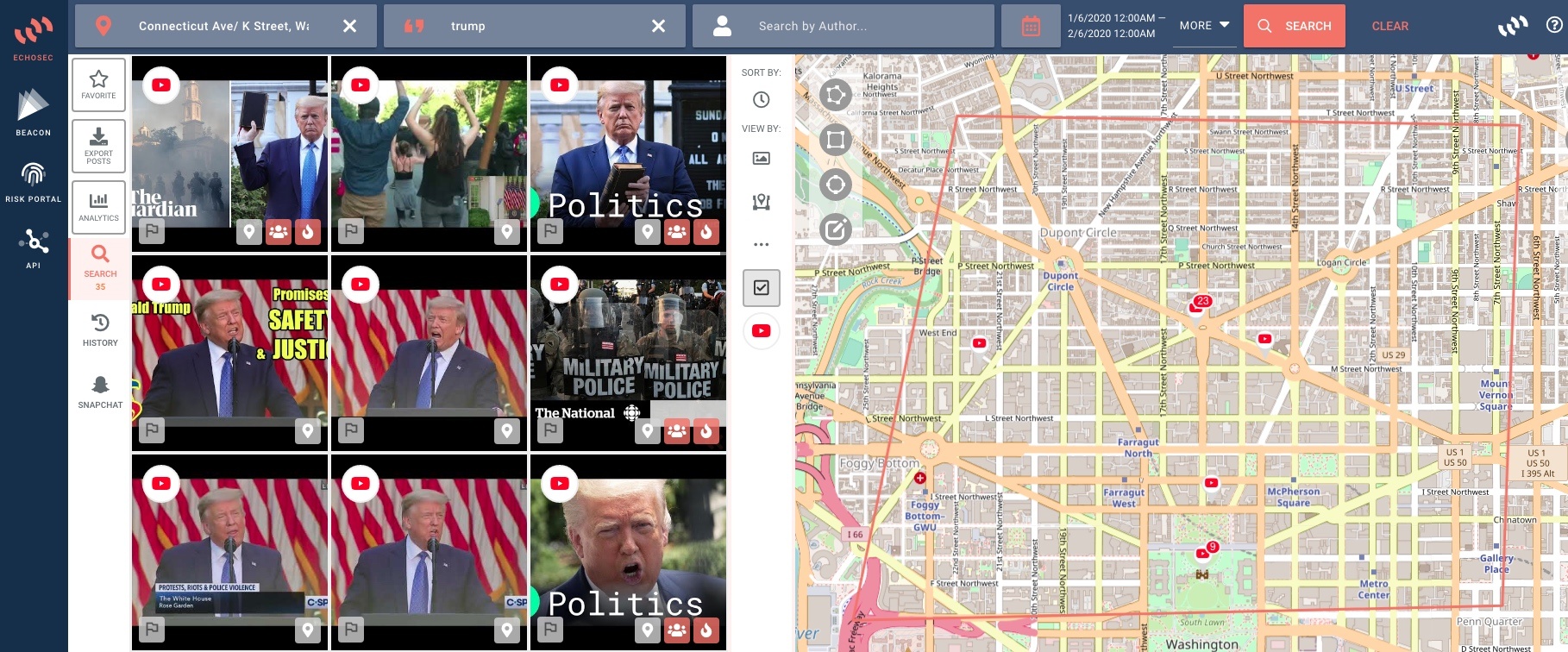The height and width of the screenshot is (652, 1568).
Task: Open the 'Promises Safety & Justice' video thumbnail
Action: pos(230,353)
